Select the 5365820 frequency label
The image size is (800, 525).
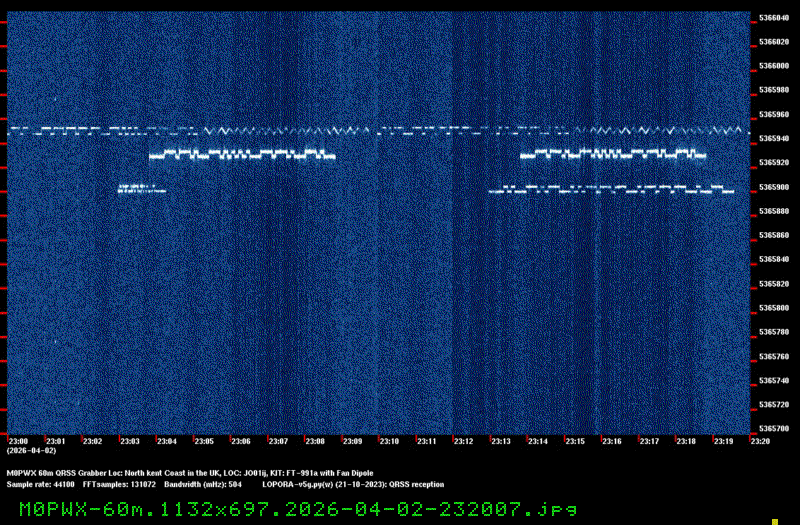[x=774, y=284]
